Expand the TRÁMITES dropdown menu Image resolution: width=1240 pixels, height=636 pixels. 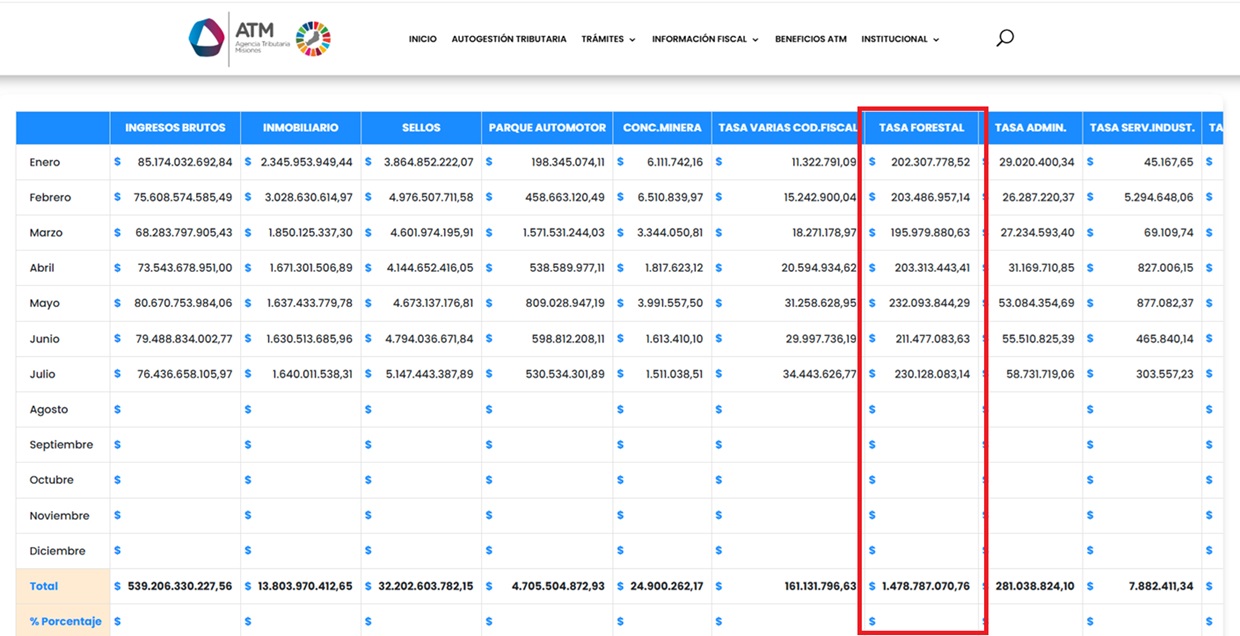(x=608, y=39)
